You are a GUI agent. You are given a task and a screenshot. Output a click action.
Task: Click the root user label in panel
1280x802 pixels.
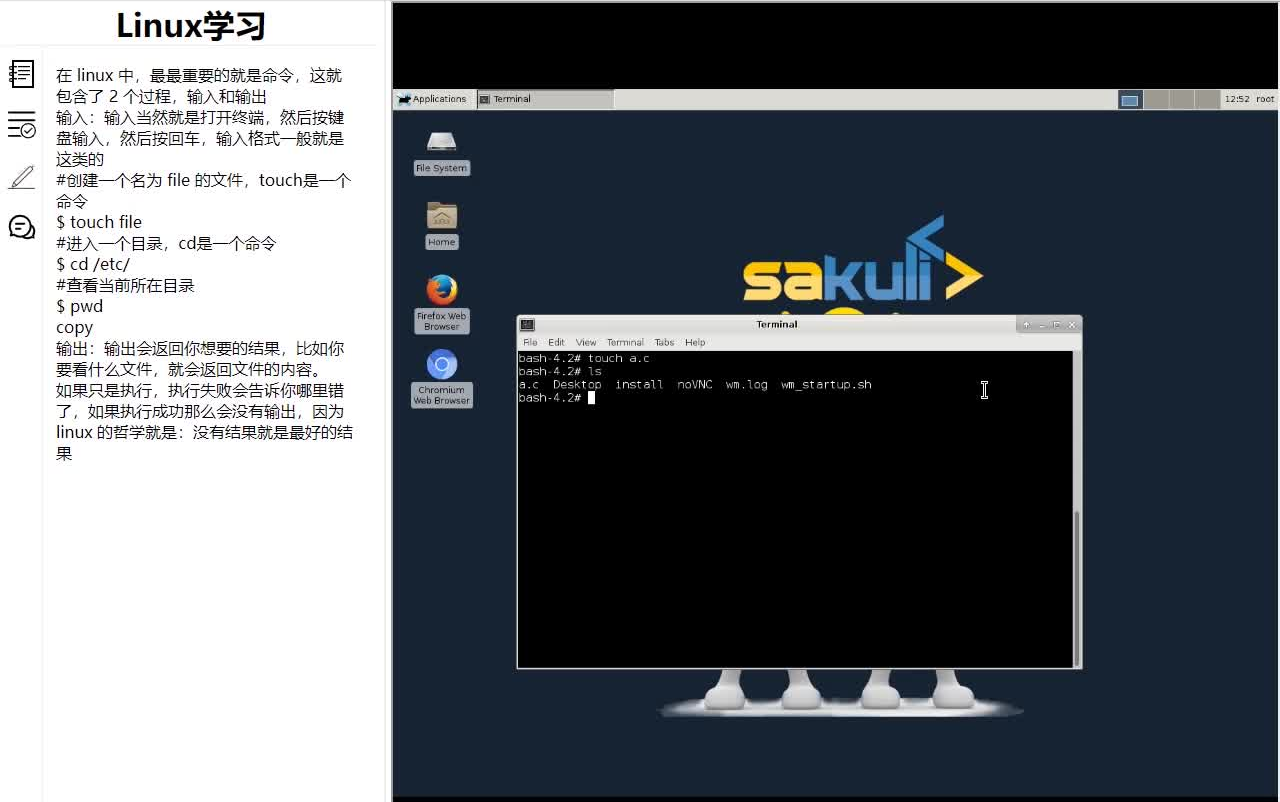(x=1265, y=99)
